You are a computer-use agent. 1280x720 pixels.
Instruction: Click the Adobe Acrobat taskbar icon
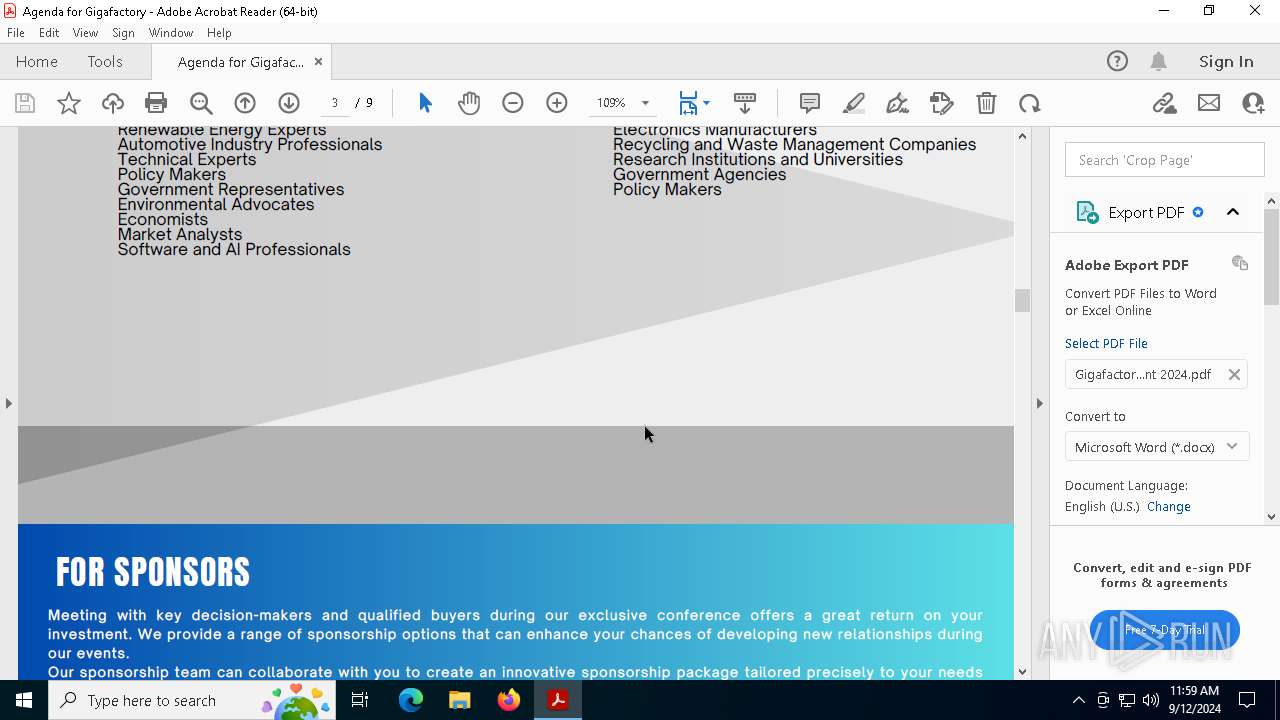click(558, 700)
